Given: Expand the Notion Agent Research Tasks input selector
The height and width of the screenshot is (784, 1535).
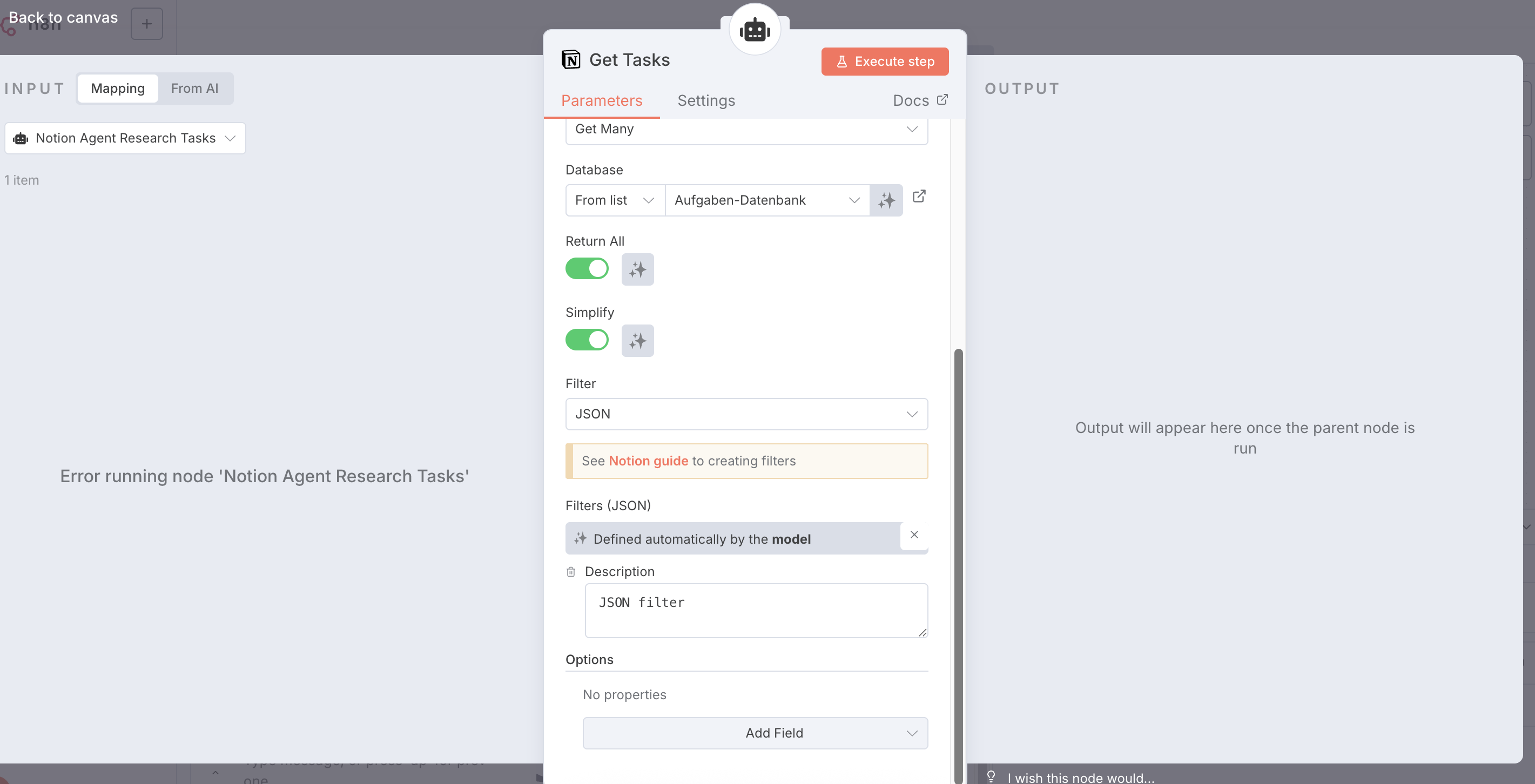Looking at the screenshot, I should (125, 138).
